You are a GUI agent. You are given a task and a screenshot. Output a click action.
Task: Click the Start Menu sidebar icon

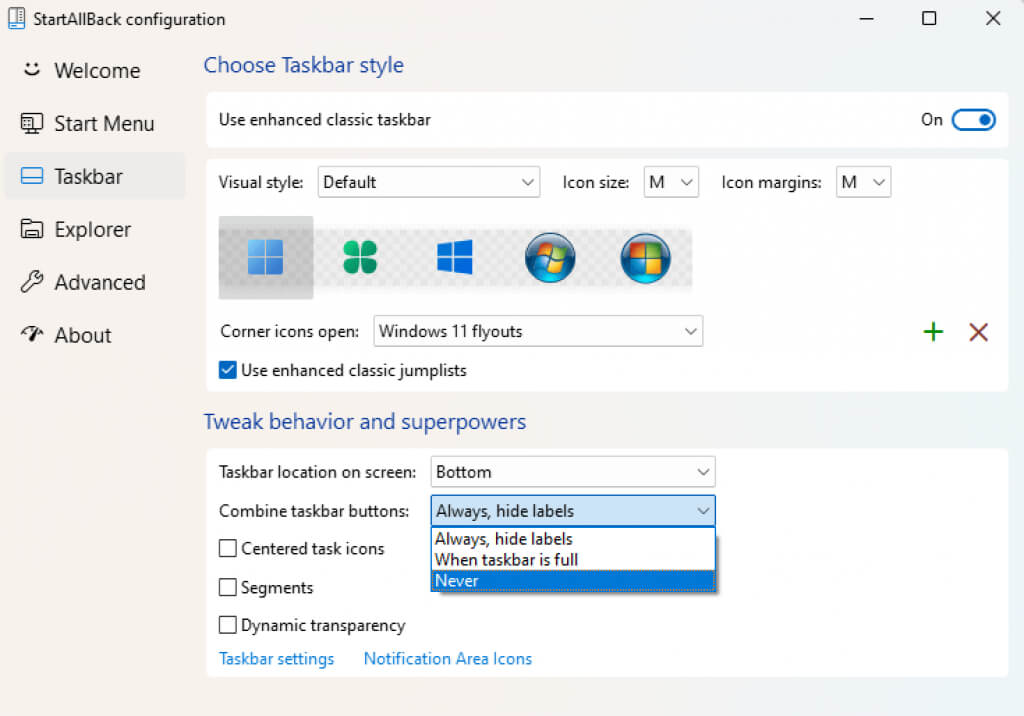[x=32, y=123]
